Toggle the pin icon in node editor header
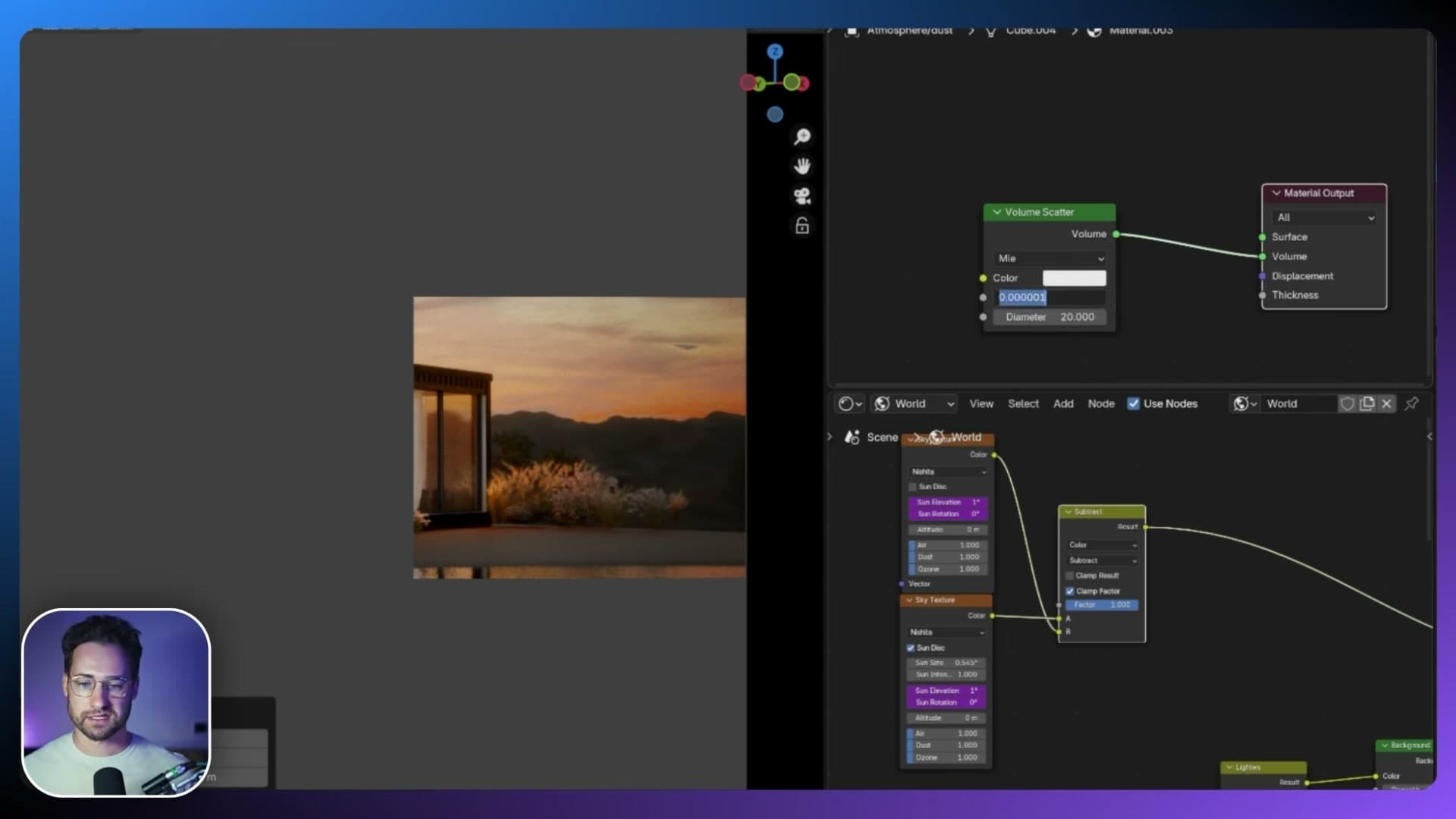Screen dimensions: 1456x819 pos(1411,404)
